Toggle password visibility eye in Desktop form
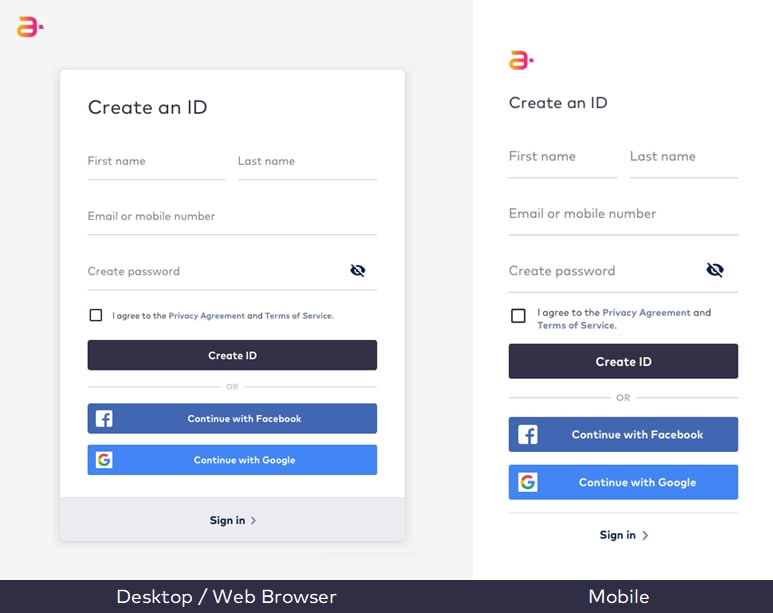Viewport: 773px width, 613px height. point(358,270)
